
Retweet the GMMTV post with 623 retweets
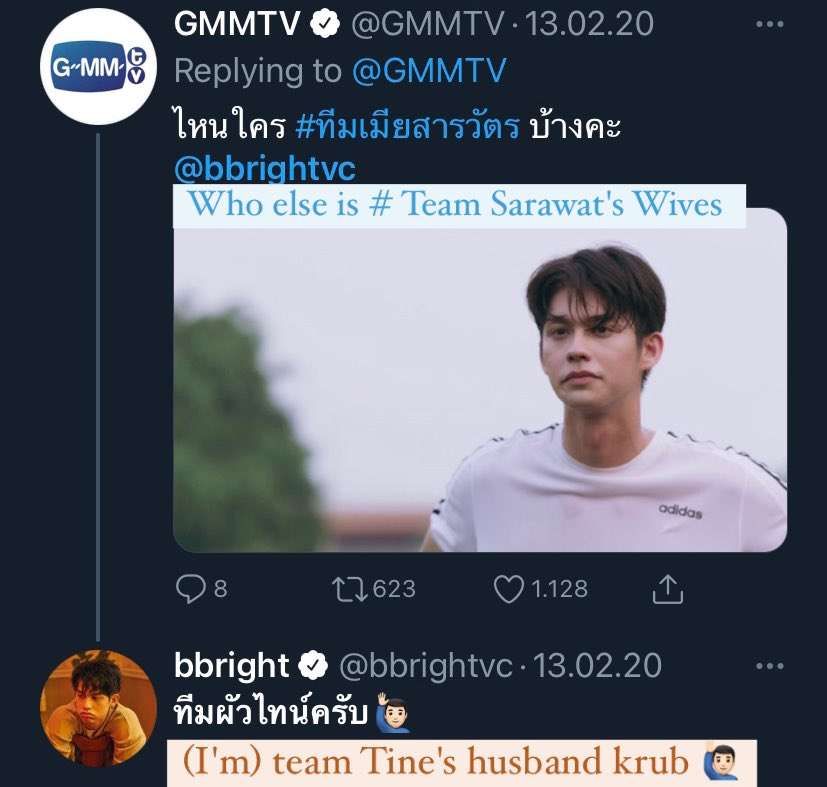(x=350, y=589)
